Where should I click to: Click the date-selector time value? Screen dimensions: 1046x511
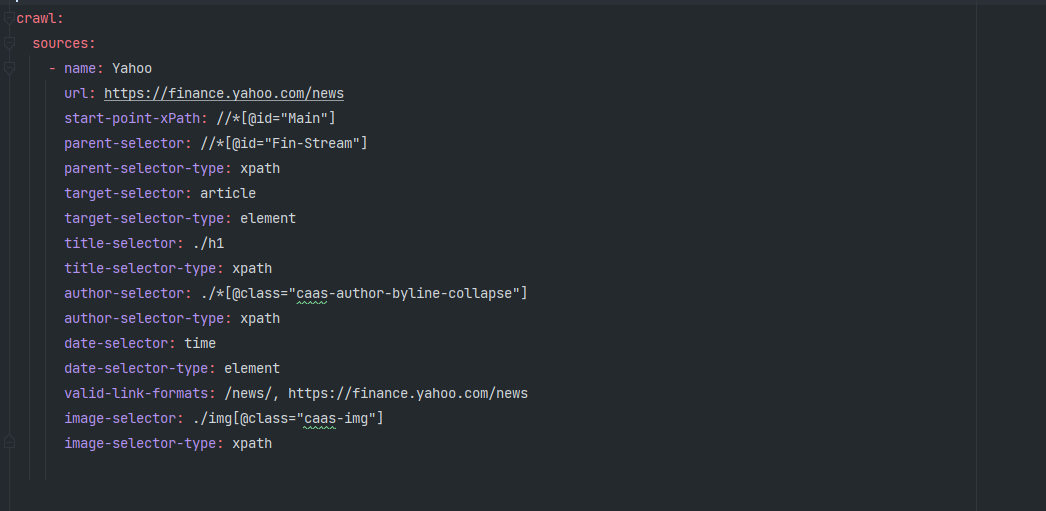click(200, 344)
